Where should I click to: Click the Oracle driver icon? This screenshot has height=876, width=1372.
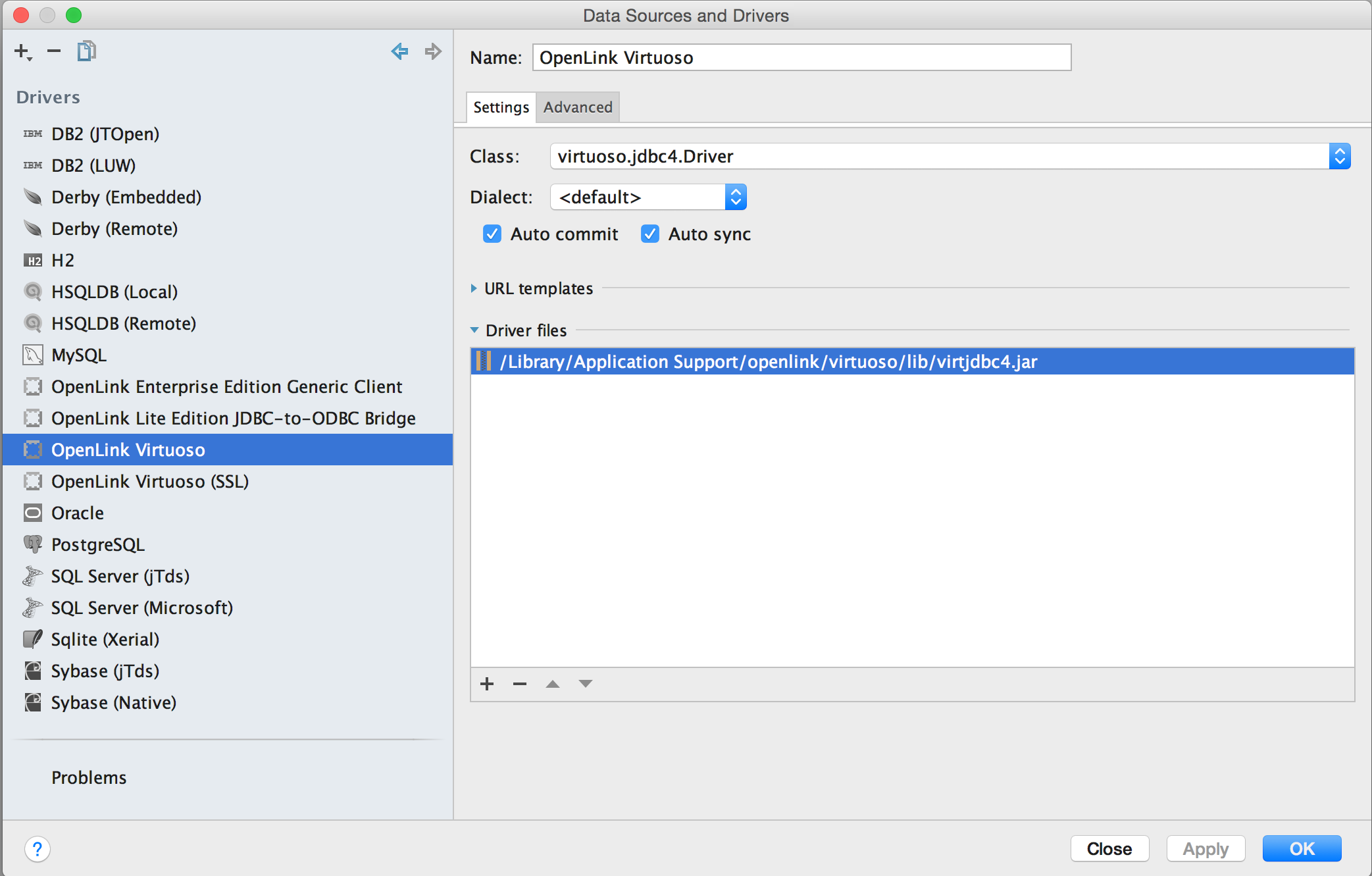point(33,513)
